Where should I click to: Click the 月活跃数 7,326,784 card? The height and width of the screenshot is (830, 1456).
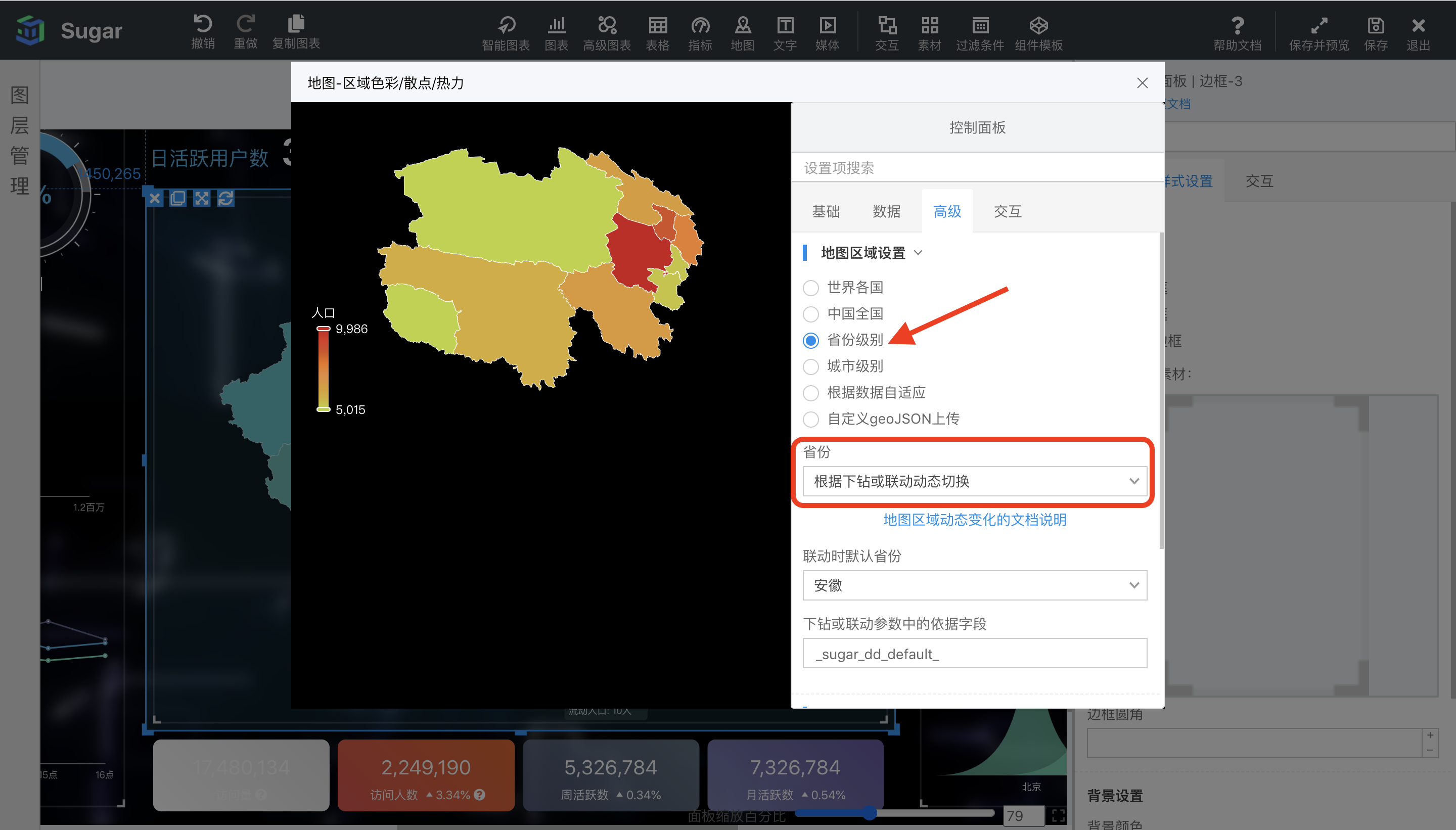tap(795, 775)
